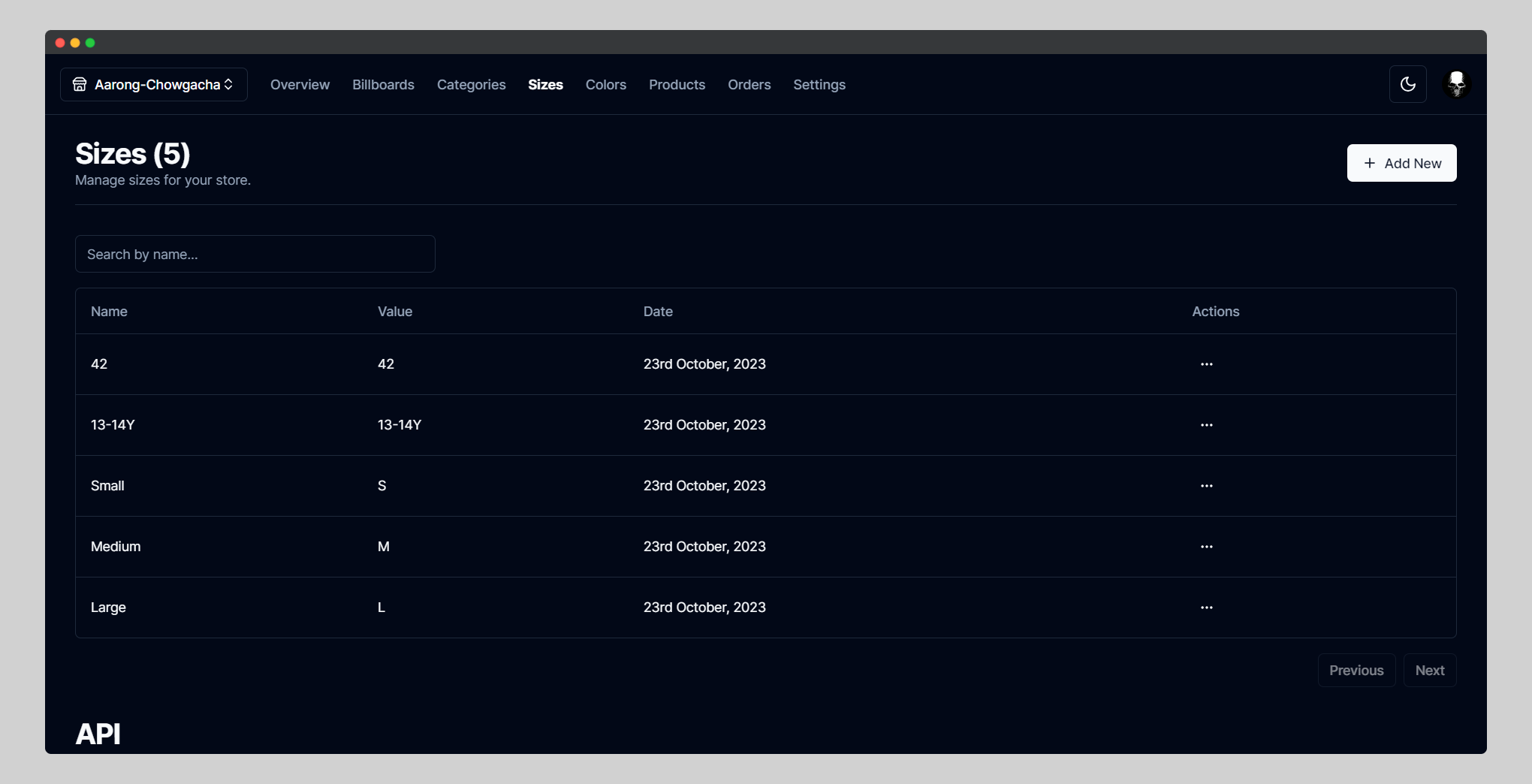Click the Sizes (5) heading
The image size is (1532, 784).
tap(132, 154)
